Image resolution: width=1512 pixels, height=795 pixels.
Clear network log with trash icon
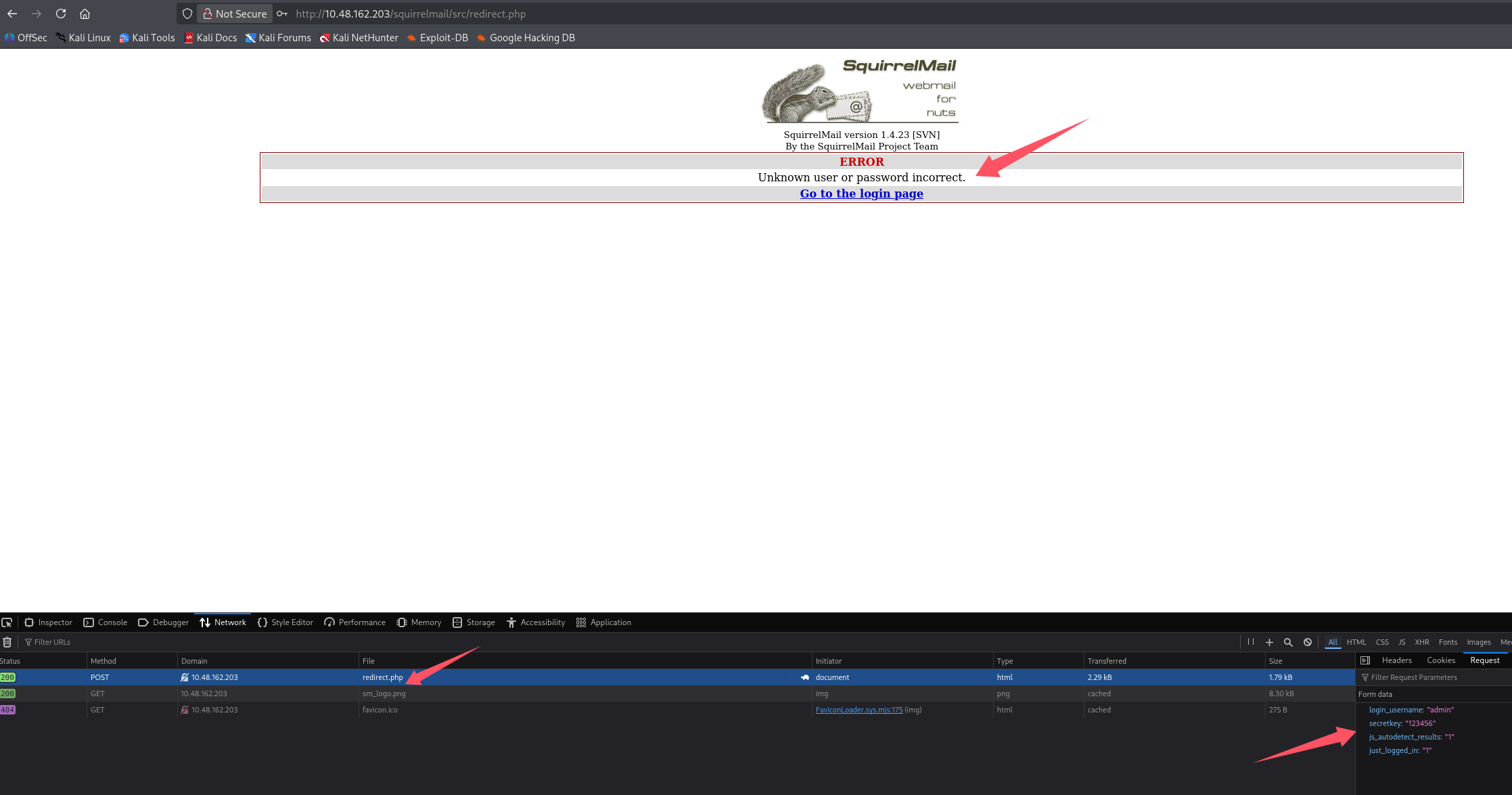coord(7,642)
